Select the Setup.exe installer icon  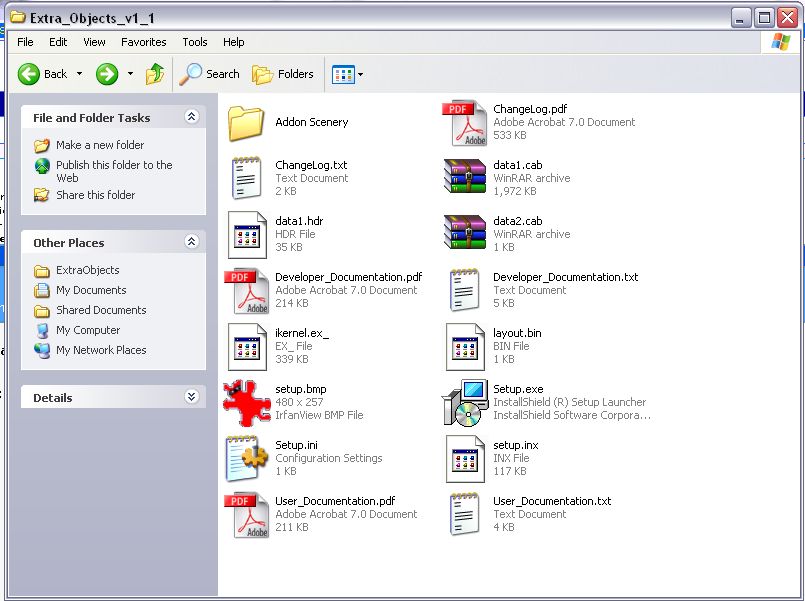tap(465, 403)
